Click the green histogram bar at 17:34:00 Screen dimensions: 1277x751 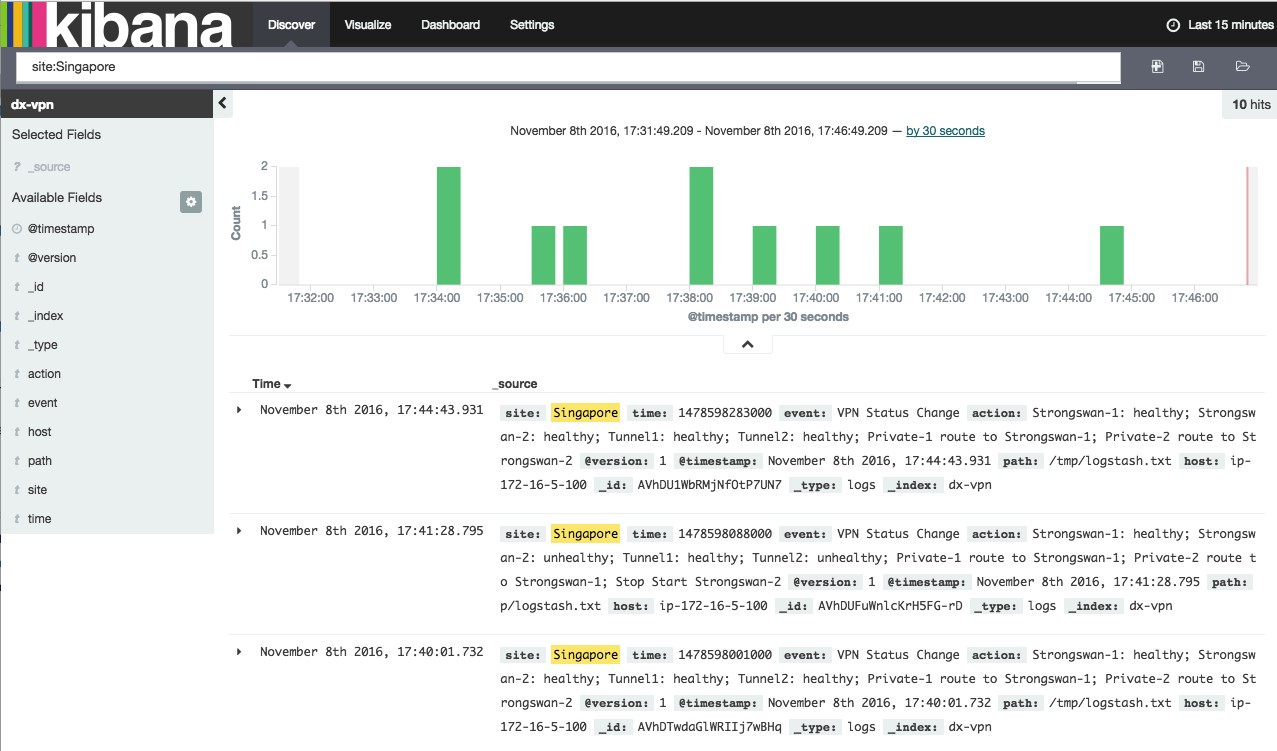(449, 226)
